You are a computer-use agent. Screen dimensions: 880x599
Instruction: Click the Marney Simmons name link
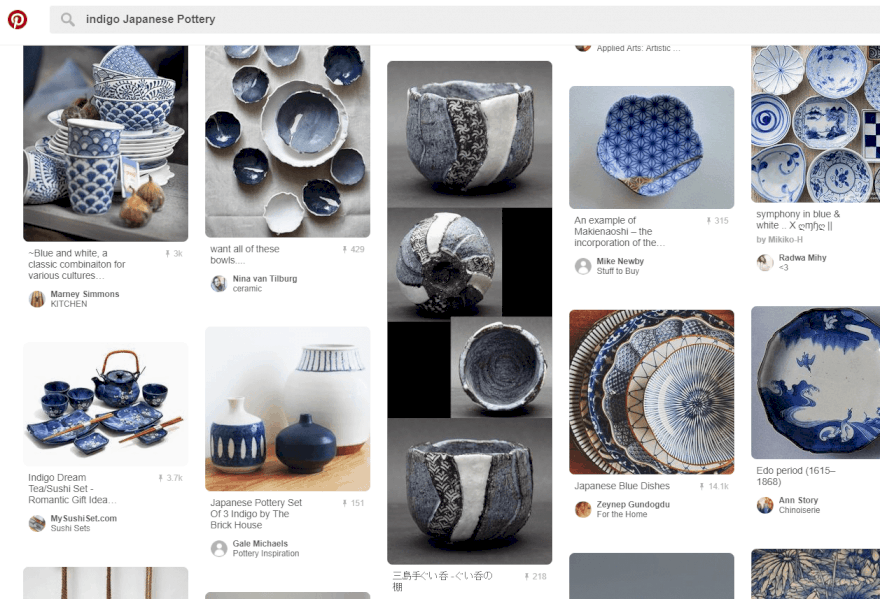pos(85,294)
